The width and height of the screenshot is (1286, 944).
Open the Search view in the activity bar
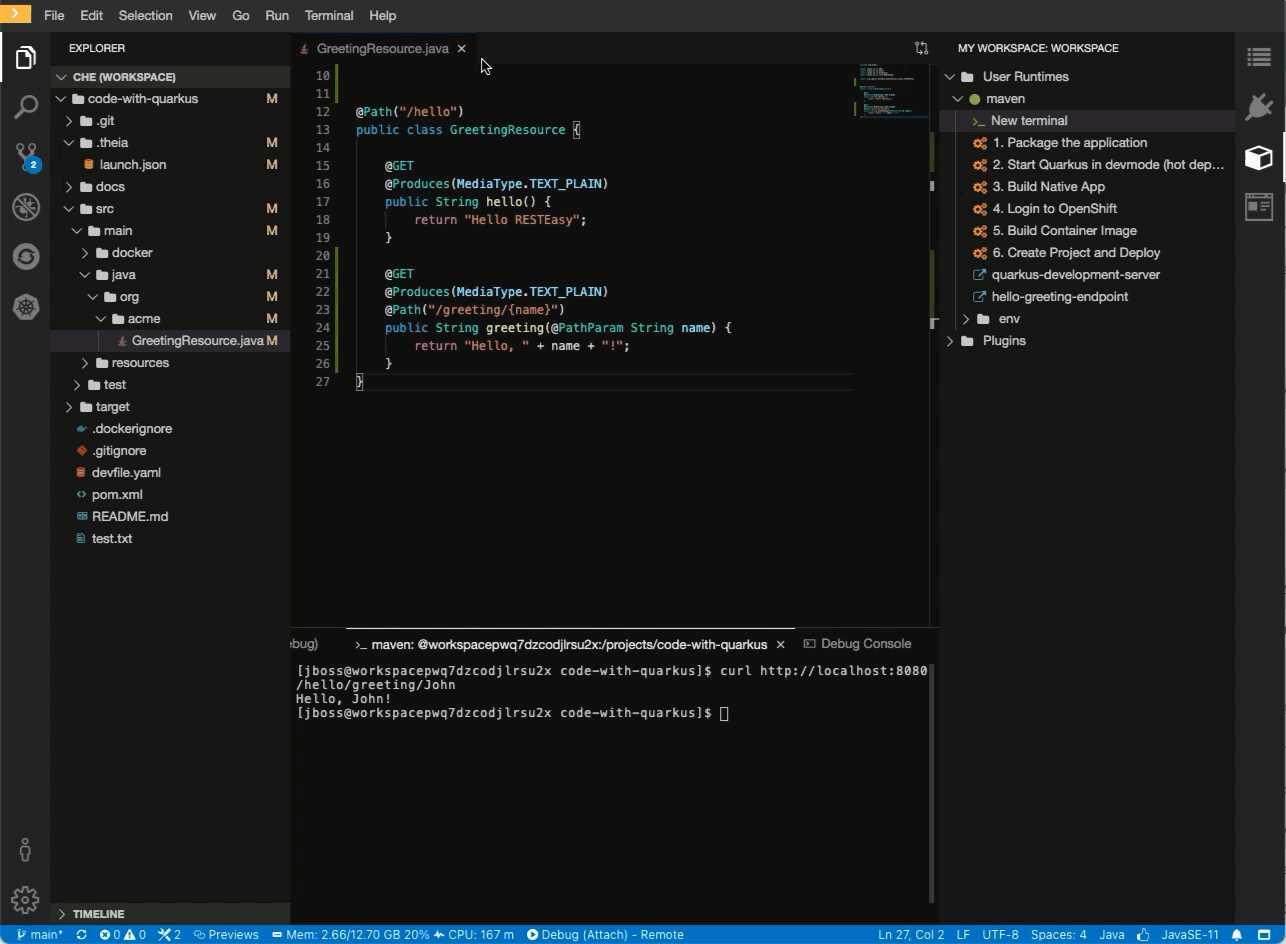[x=26, y=107]
